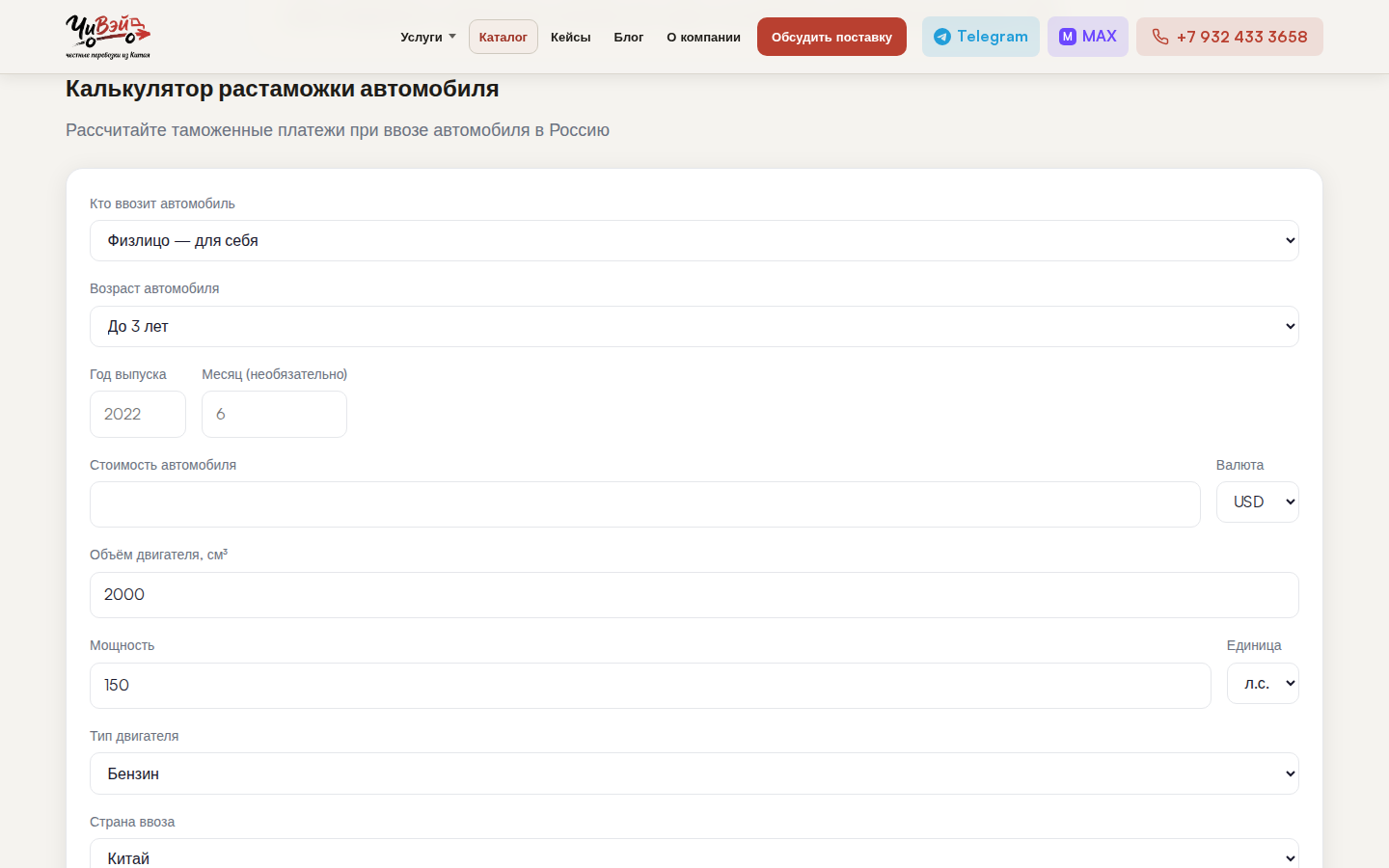
Task: Click the ЧиВэй logo in the header
Action: pyautogui.click(x=108, y=37)
